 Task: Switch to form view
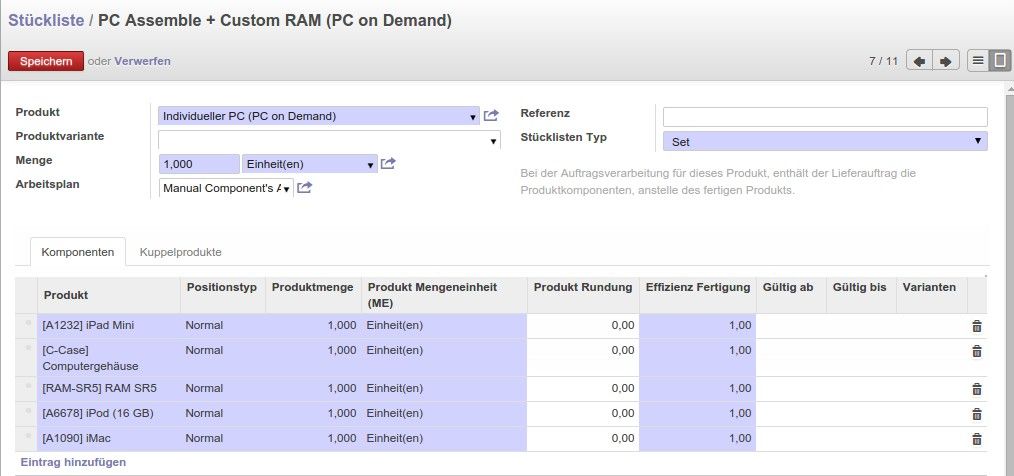tap(1000, 61)
